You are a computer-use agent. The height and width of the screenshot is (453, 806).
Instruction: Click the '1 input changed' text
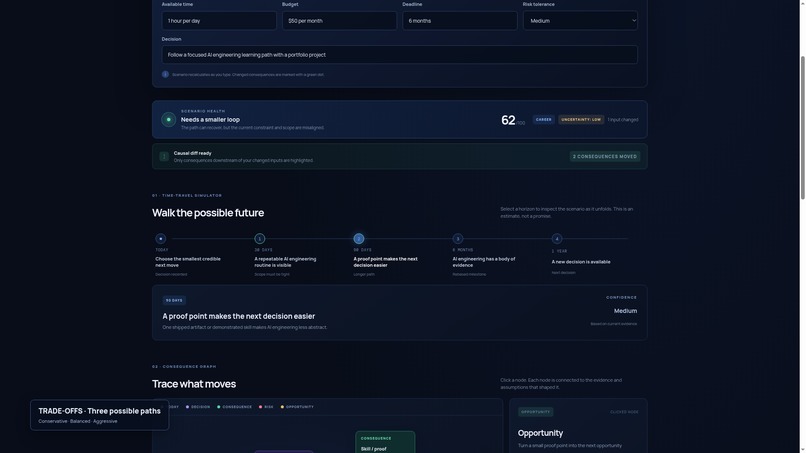click(623, 120)
